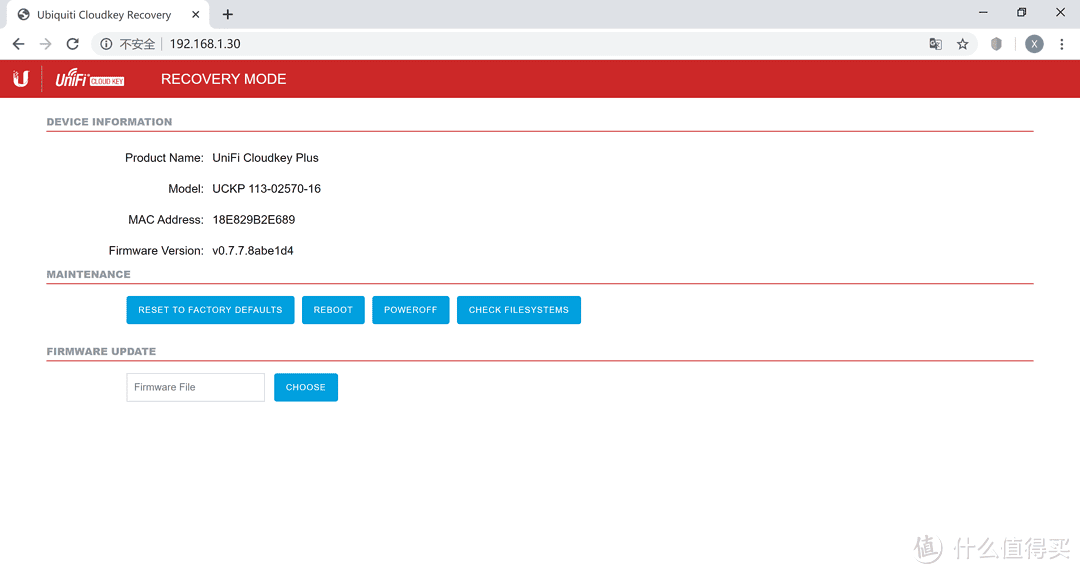Reload the recovery page
The width and height of the screenshot is (1080, 574).
tap(72, 44)
